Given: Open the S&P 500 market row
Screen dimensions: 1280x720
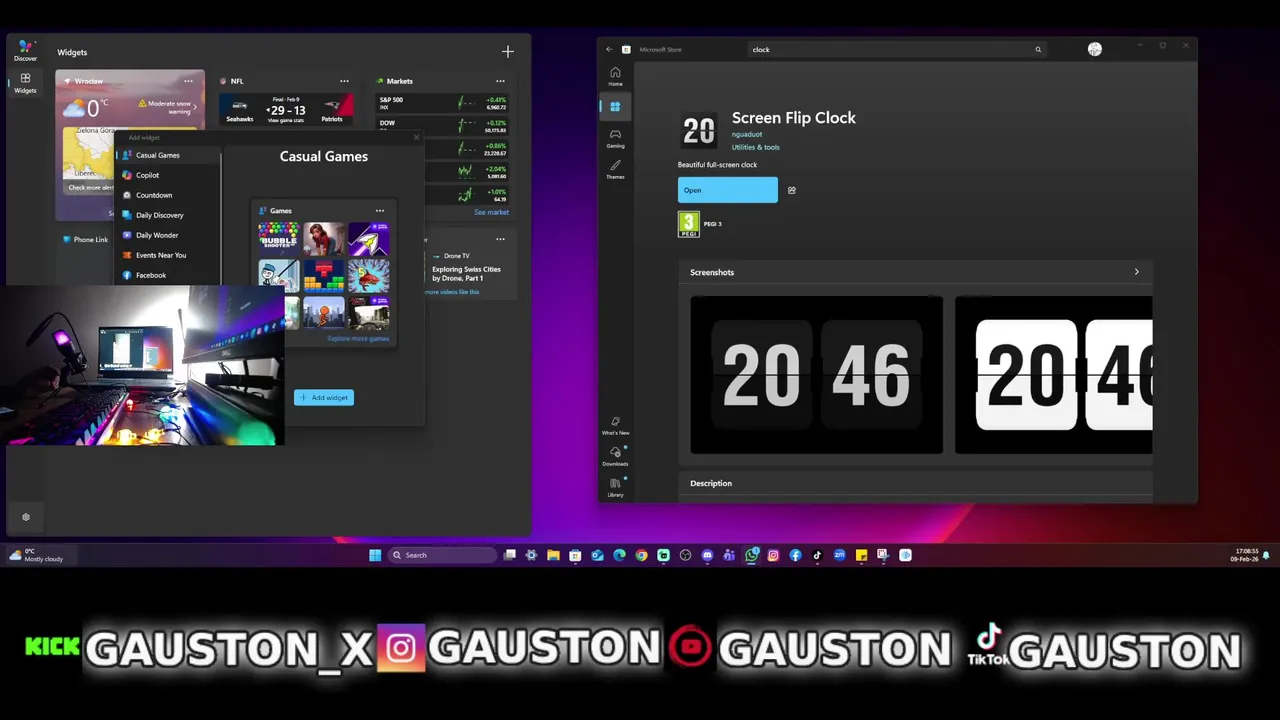Looking at the screenshot, I should (442, 102).
